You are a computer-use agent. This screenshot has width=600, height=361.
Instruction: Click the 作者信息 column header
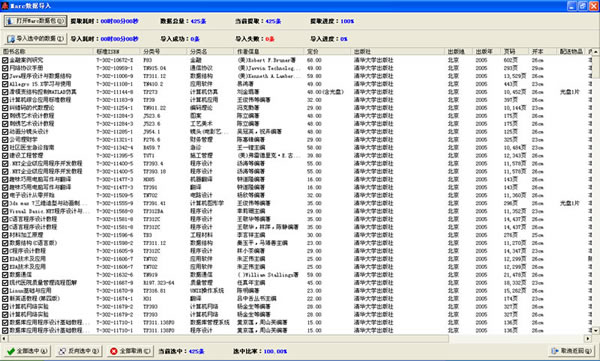(269, 51)
